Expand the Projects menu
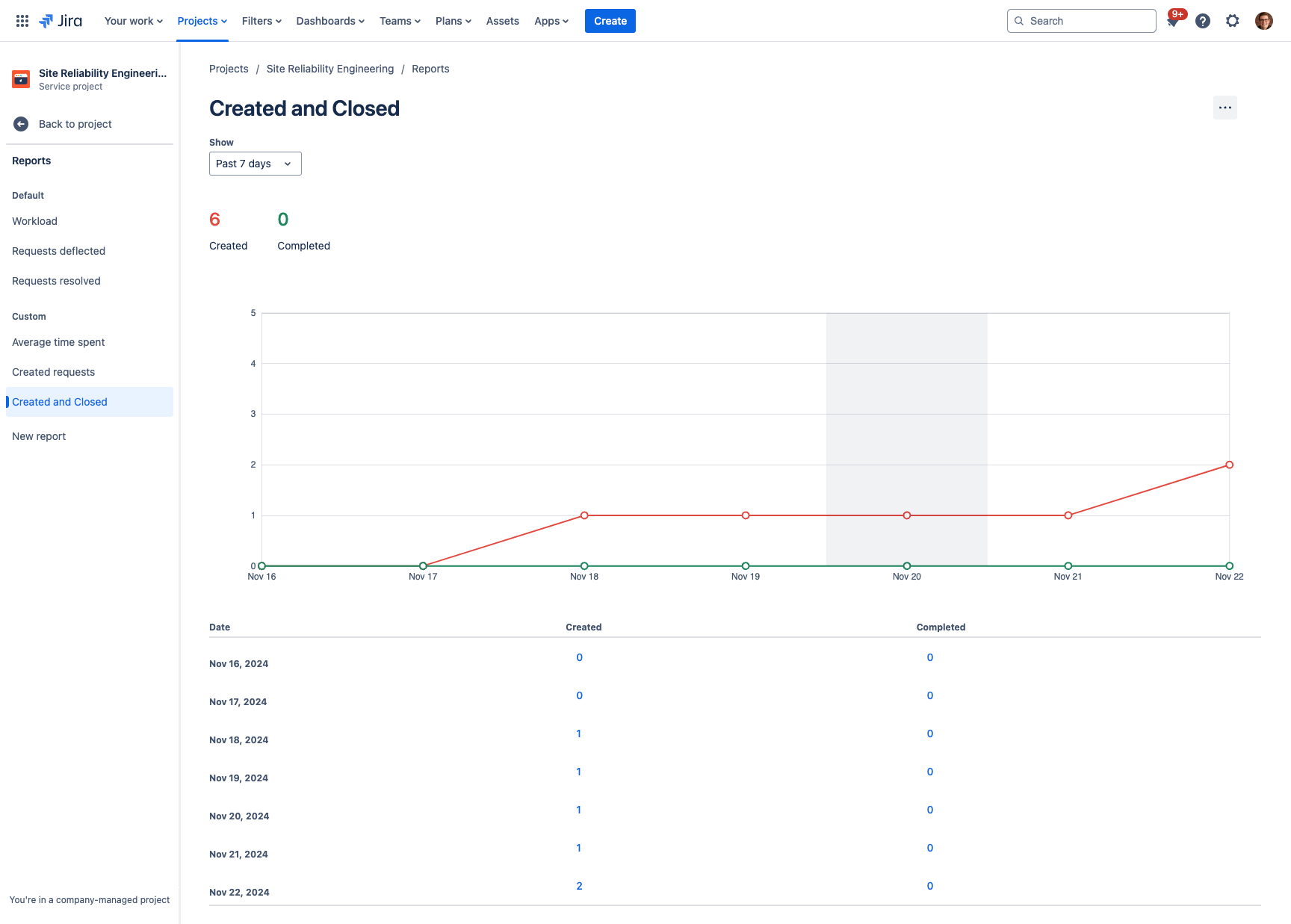This screenshot has width=1291, height=924. point(202,21)
